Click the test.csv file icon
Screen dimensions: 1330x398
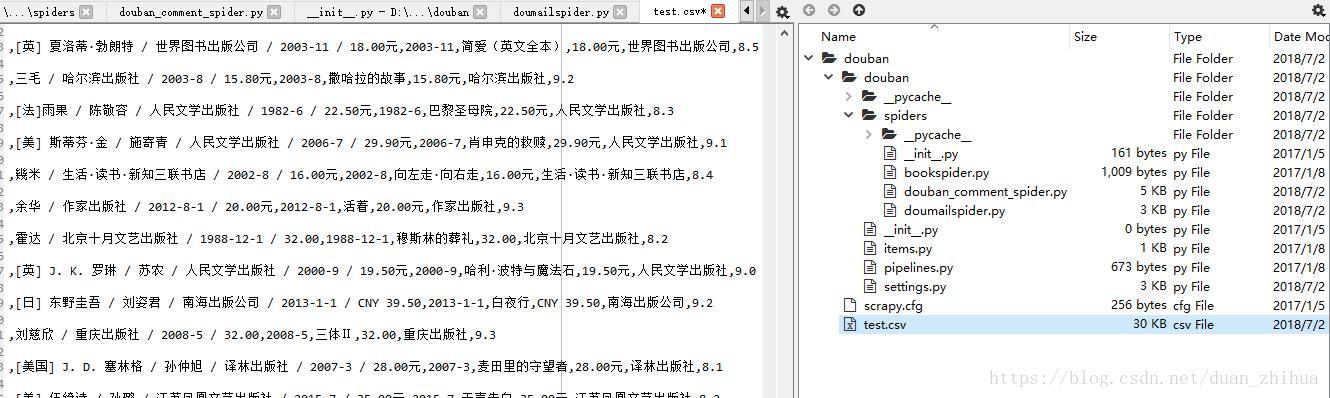pyautogui.click(x=850, y=324)
